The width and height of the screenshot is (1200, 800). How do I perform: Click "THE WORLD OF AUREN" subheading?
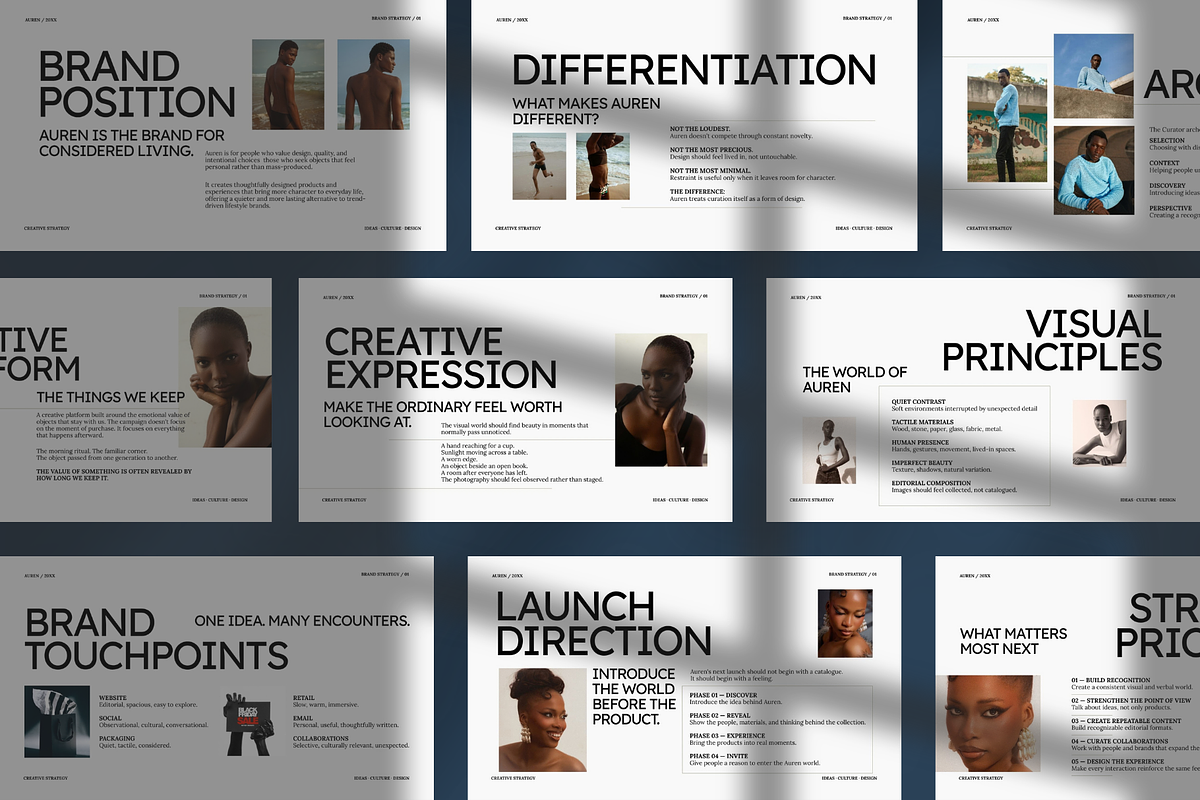tap(855, 379)
